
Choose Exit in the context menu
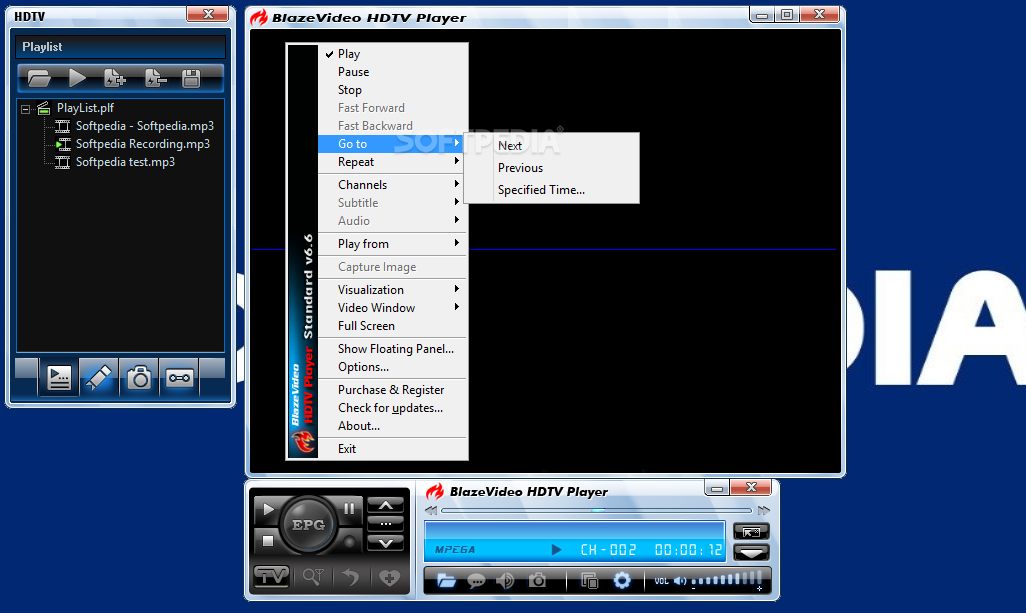click(x=393, y=449)
